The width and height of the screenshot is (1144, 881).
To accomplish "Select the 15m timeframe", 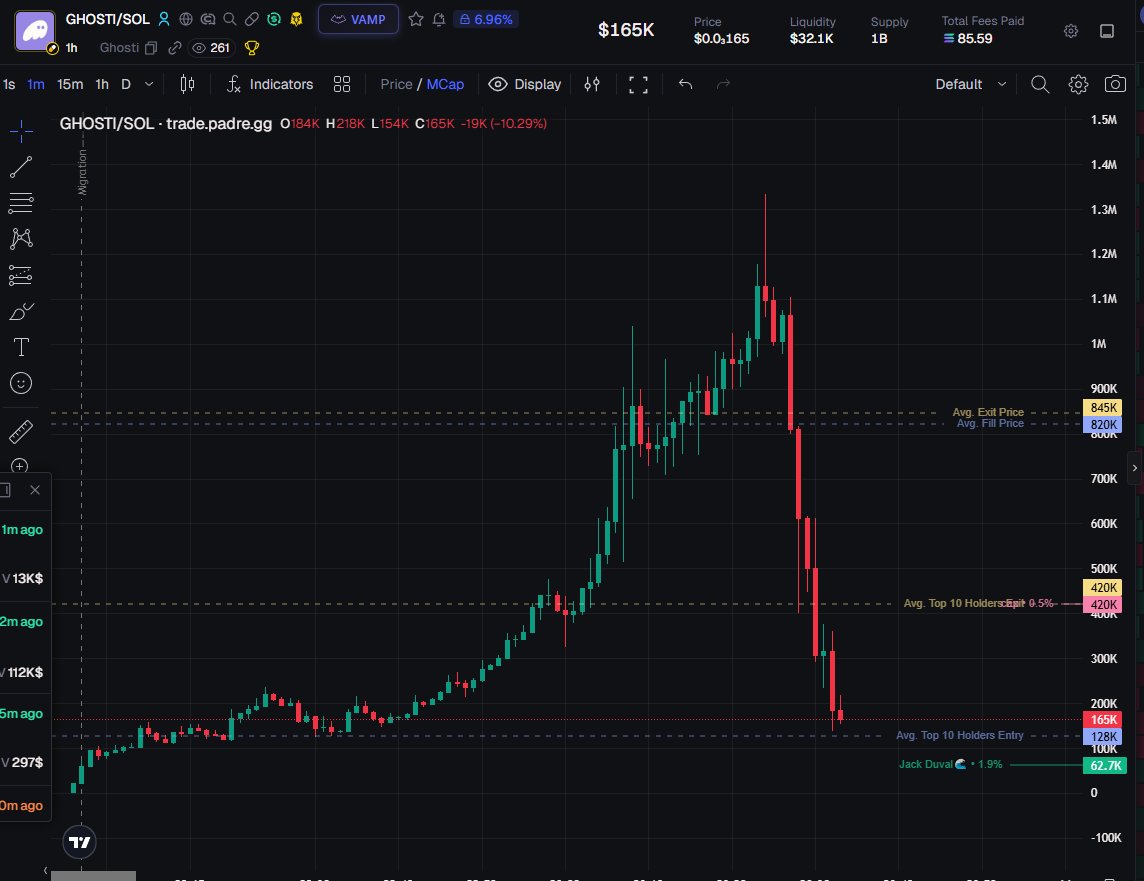I will [70, 85].
